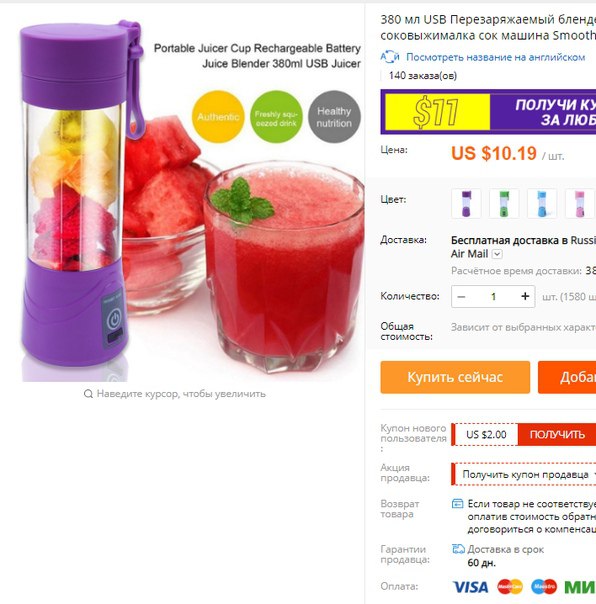Decrease quantity with the minus button
The image size is (596, 604).
(x=461, y=297)
